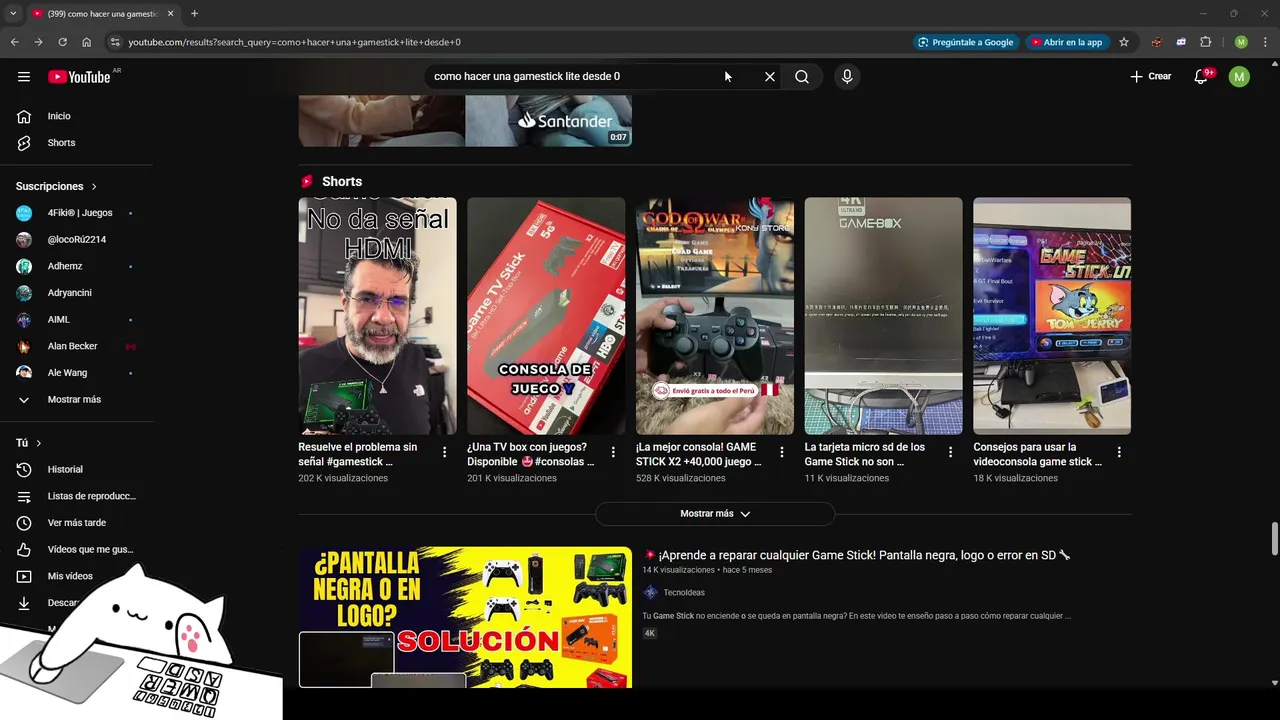Open the browser extensions puzzle icon

(x=1205, y=42)
